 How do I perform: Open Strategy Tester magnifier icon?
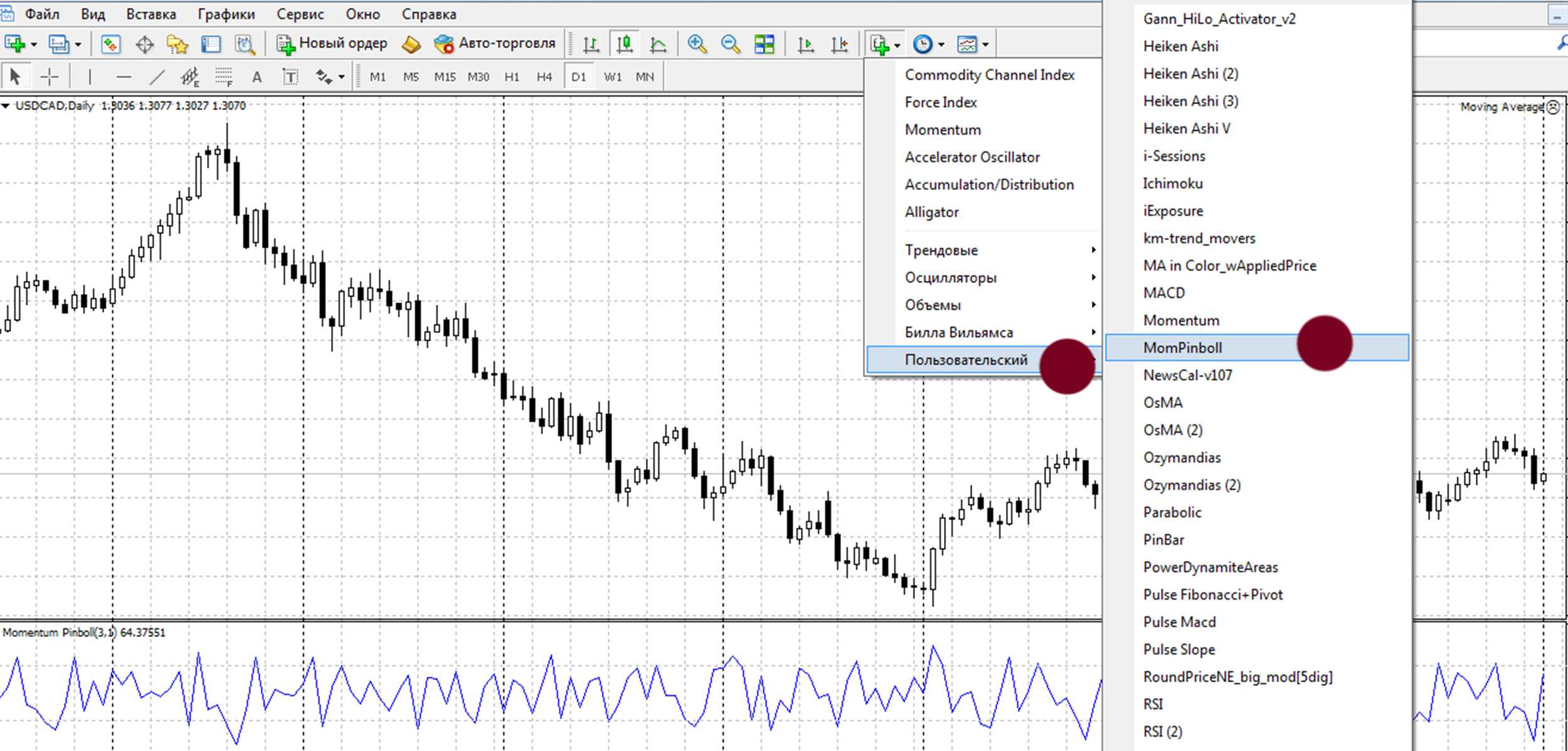click(x=245, y=44)
